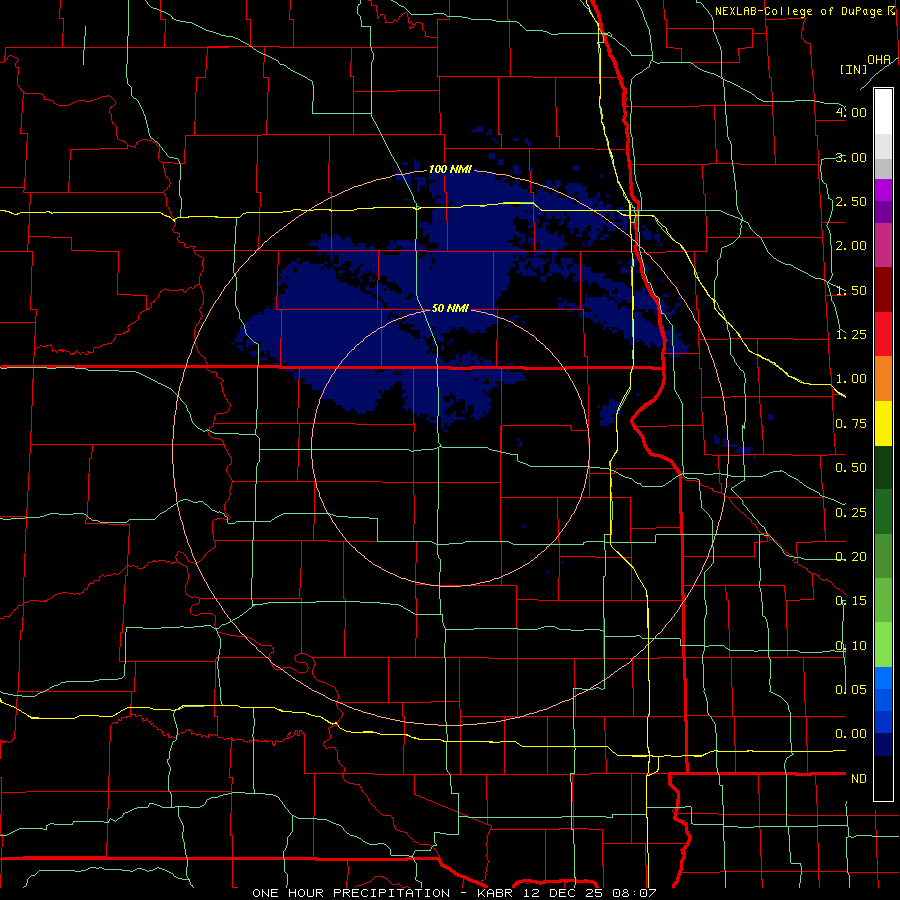Click the 0.20 legend value
This screenshot has height=900, width=900.
tap(851, 557)
